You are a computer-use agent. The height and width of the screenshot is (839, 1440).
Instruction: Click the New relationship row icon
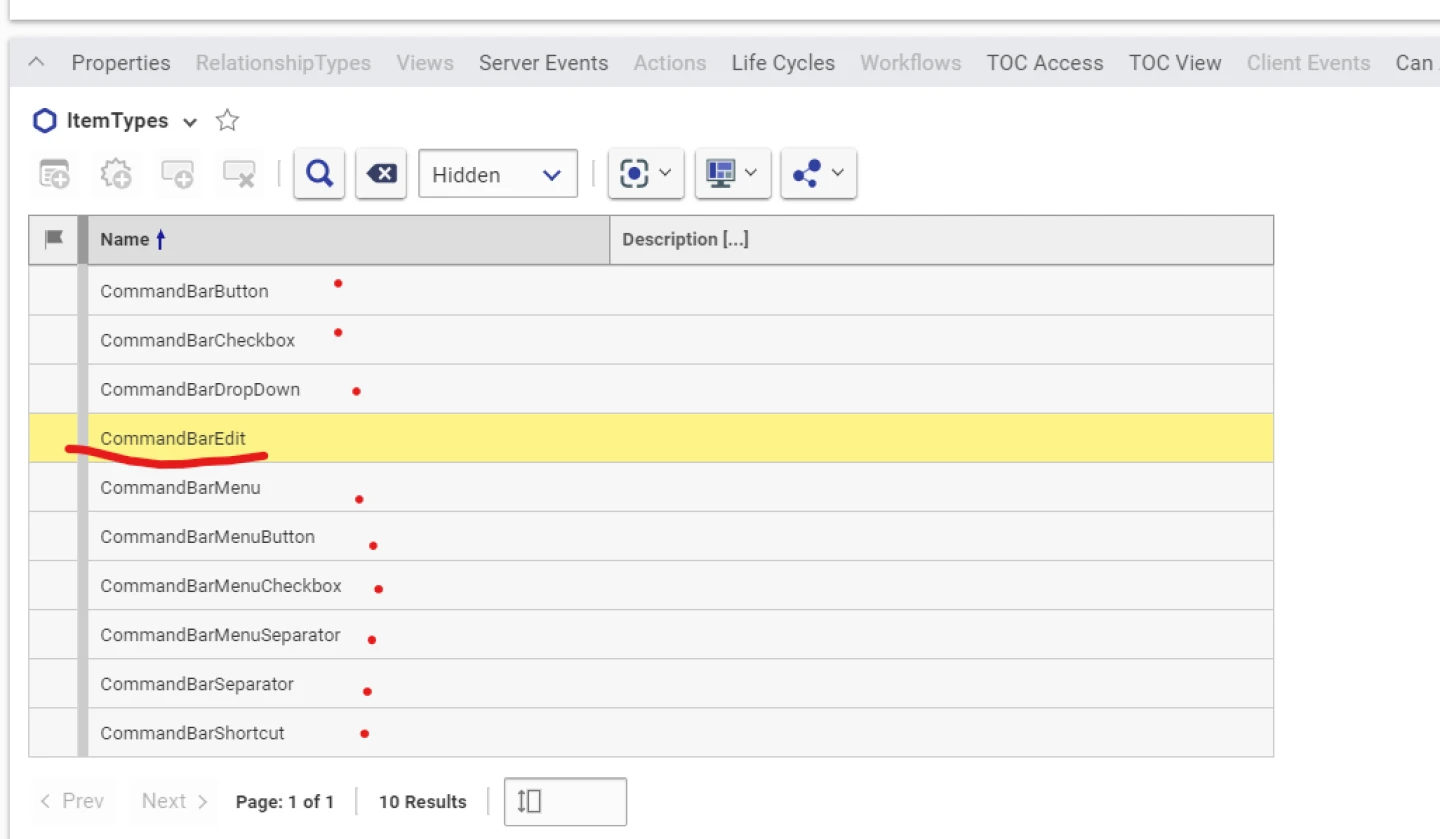tap(55, 174)
